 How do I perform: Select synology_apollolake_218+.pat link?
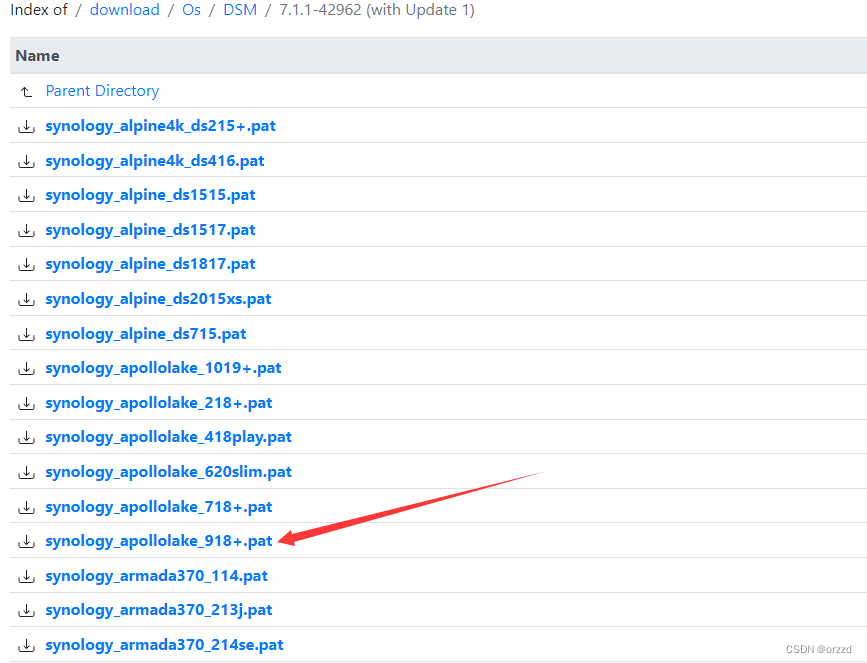(159, 403)
